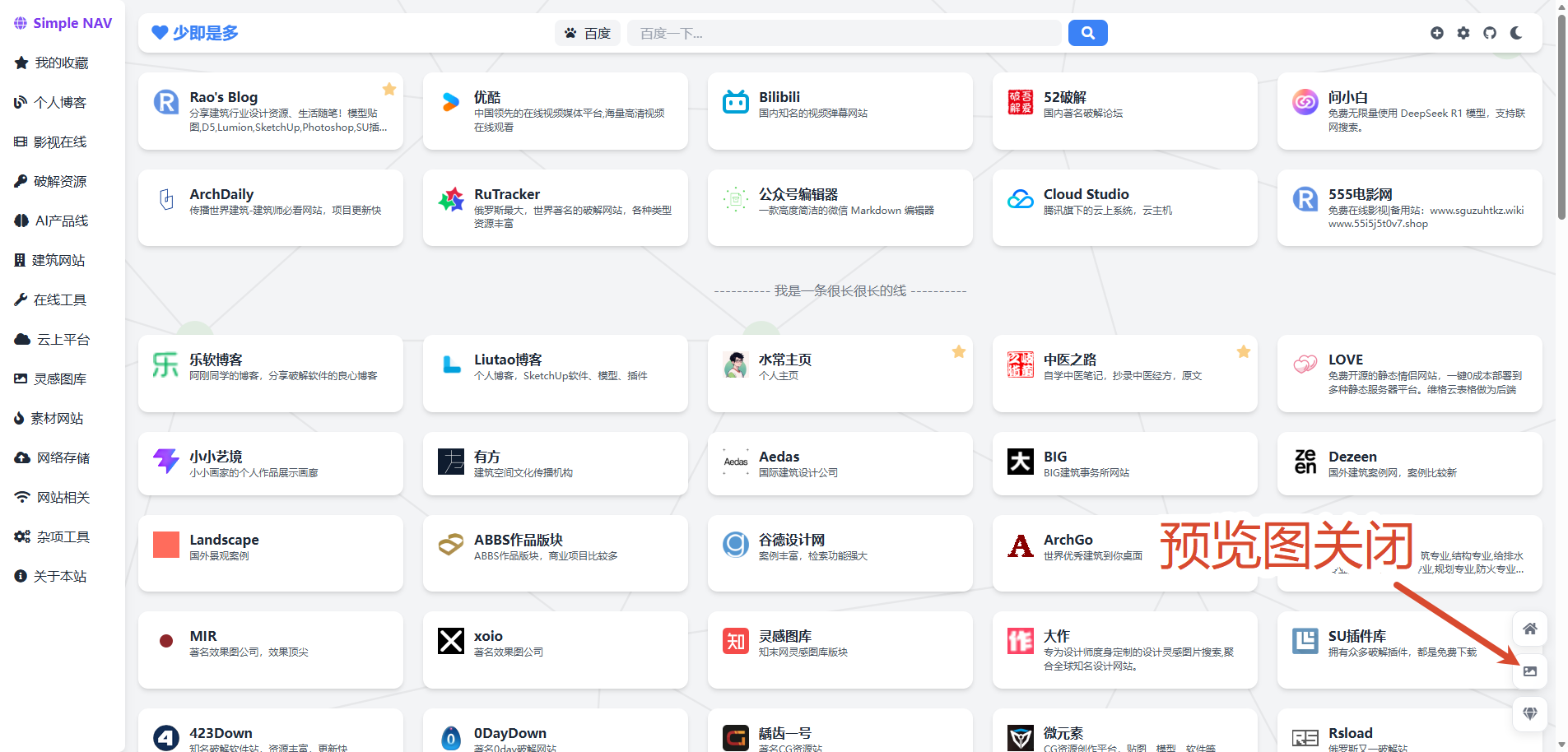Open 个人博客 sidebar category
1568x752 pixels.
point(51,102)
